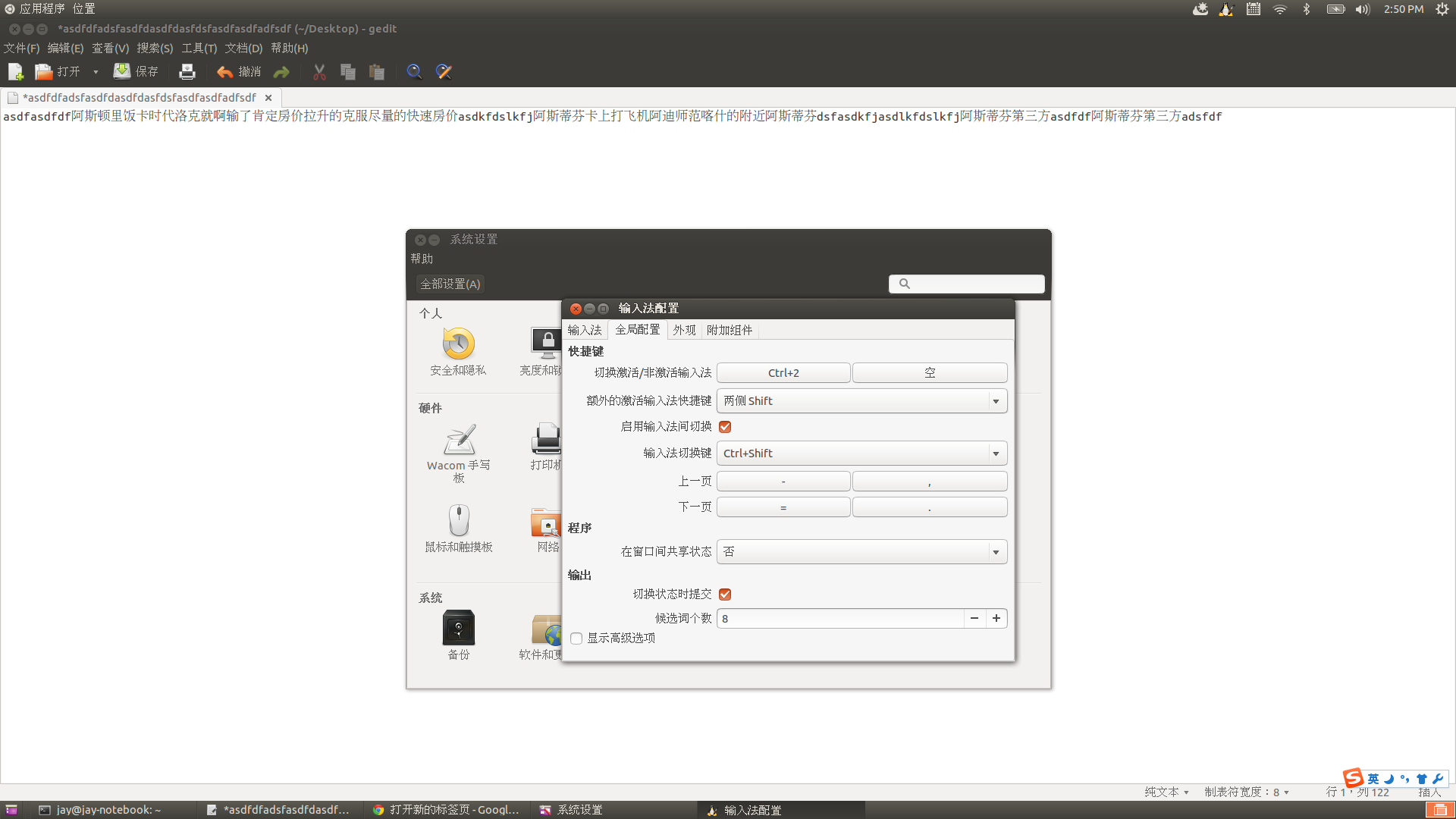Uncheck the 切换状态时提交 checkbox
Viewport: 1456px width, 819px height.
[725, 595]
